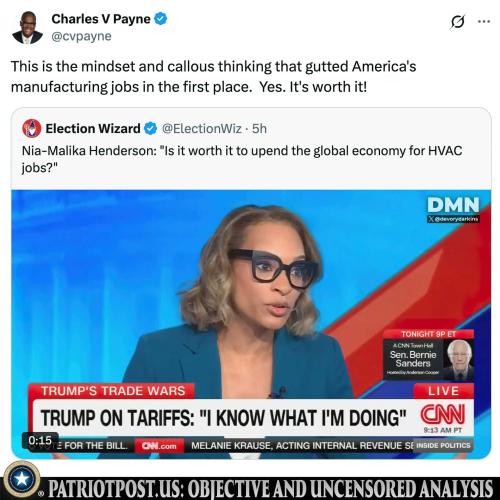Click the Sen. Bernie Sanders town hall promo
This screenshot has height=500, width=500.
pyautogui.click(x=428, y=355)
